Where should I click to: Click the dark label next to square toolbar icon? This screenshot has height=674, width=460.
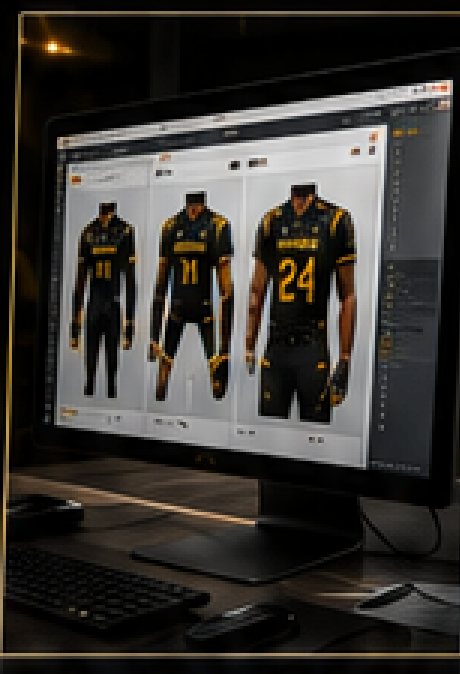coord(258,162)
